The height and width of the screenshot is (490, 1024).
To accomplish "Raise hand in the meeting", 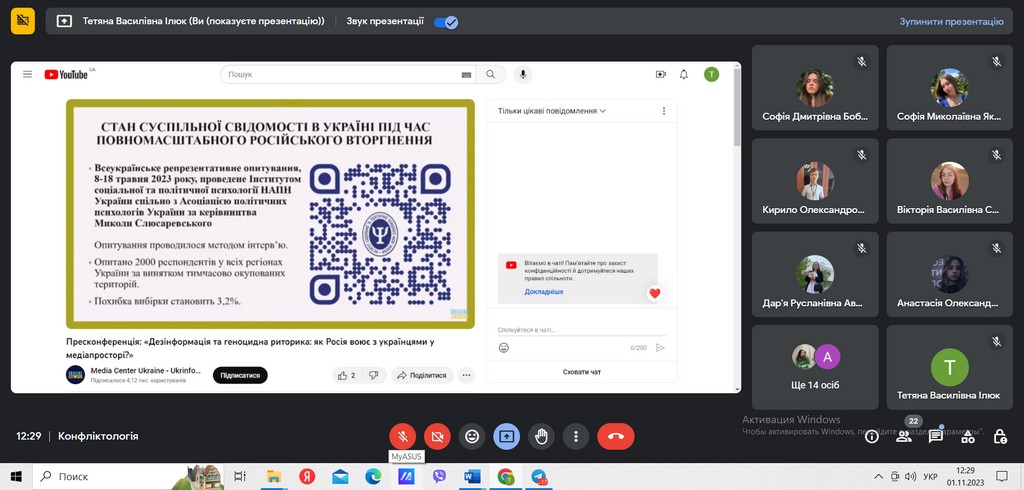I will [541, 436].
